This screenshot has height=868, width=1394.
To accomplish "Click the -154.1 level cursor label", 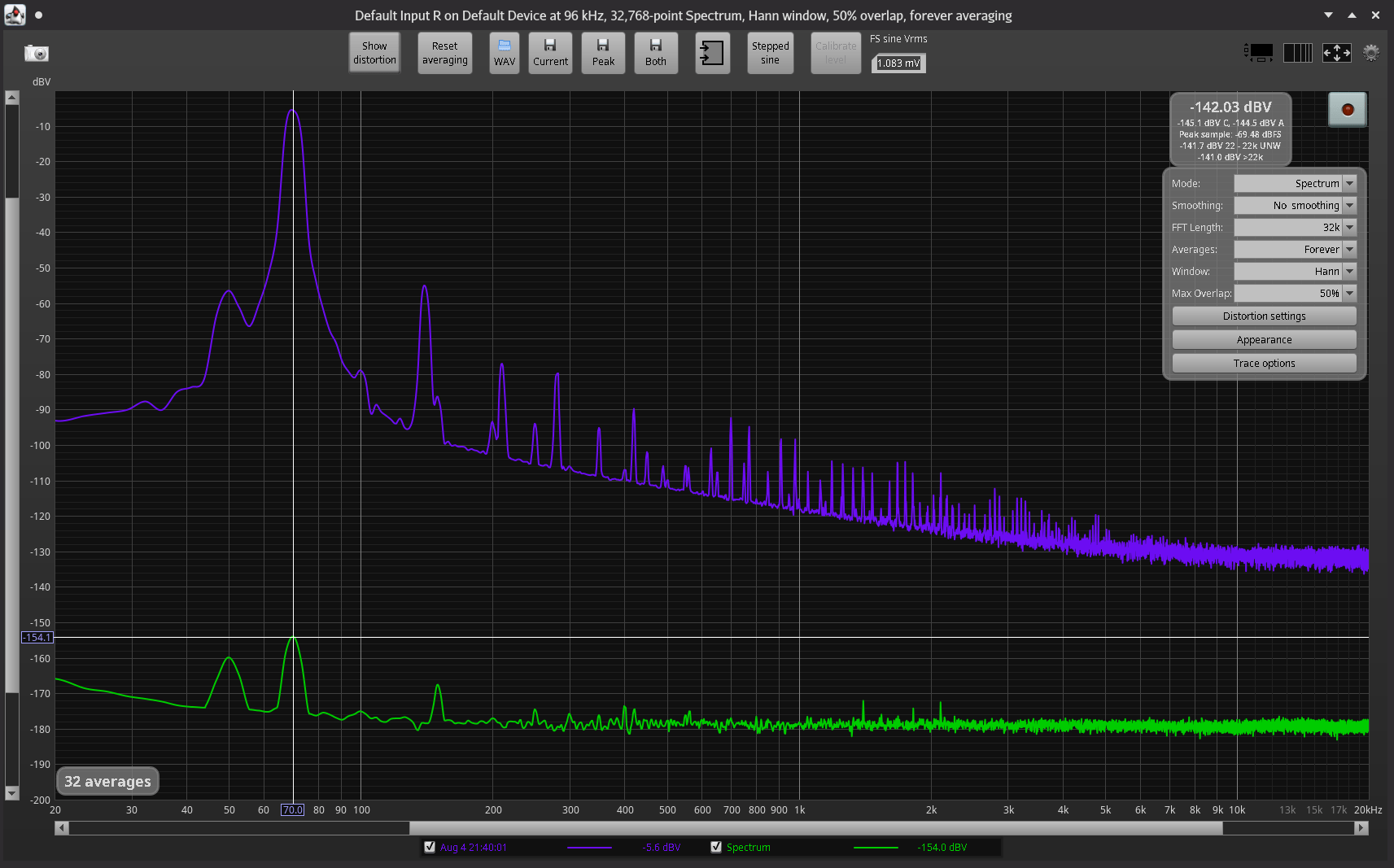I will [37, 638].
